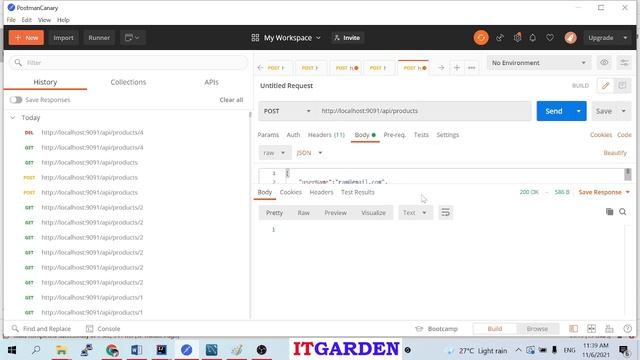The height and width of the screenshot is (360, 640).
Task: Open request Headers (11) tab
Action: click(326, 135)
